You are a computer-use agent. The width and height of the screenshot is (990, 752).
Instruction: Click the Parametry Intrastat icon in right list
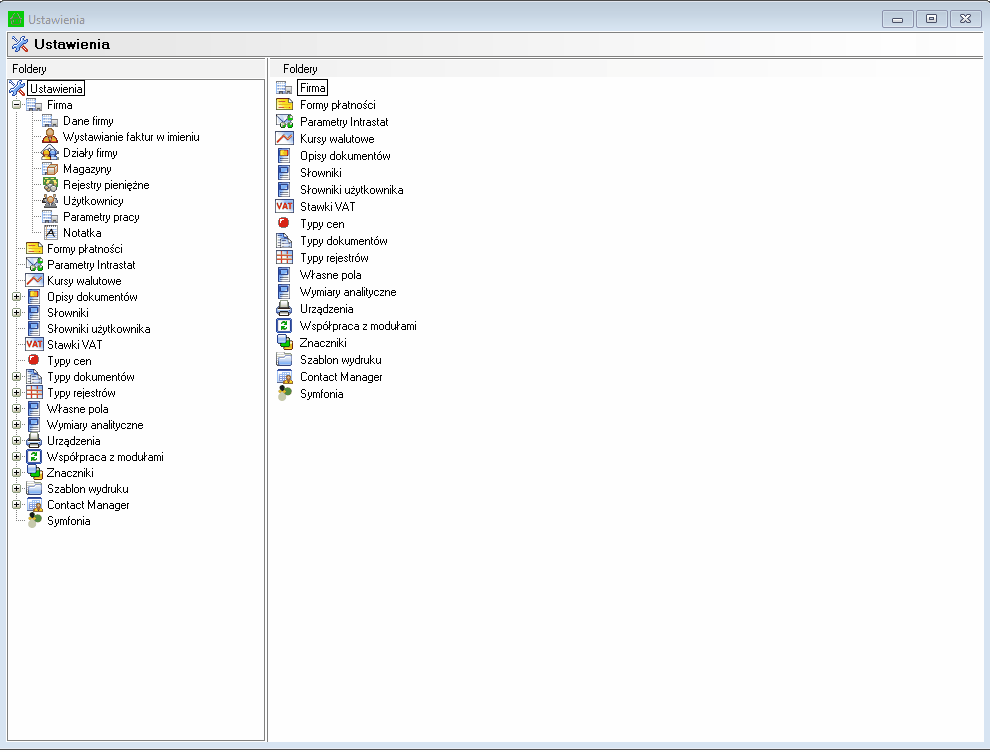click(284, 122)
